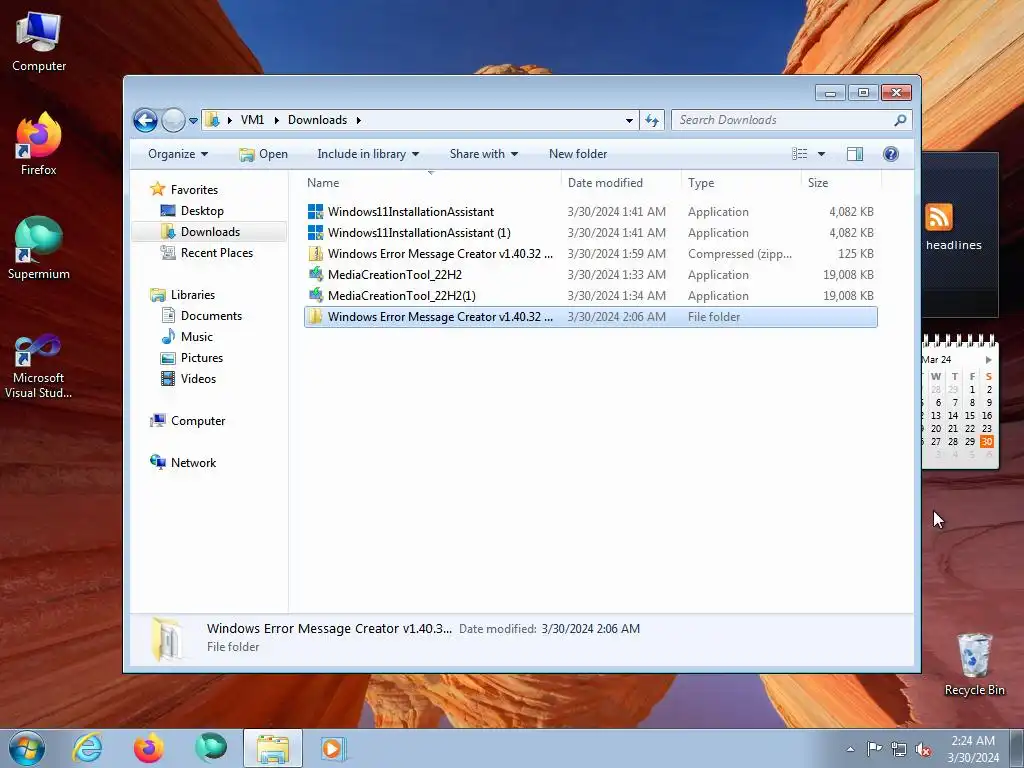Click the selected File folder row icon

tap(315, 317)
